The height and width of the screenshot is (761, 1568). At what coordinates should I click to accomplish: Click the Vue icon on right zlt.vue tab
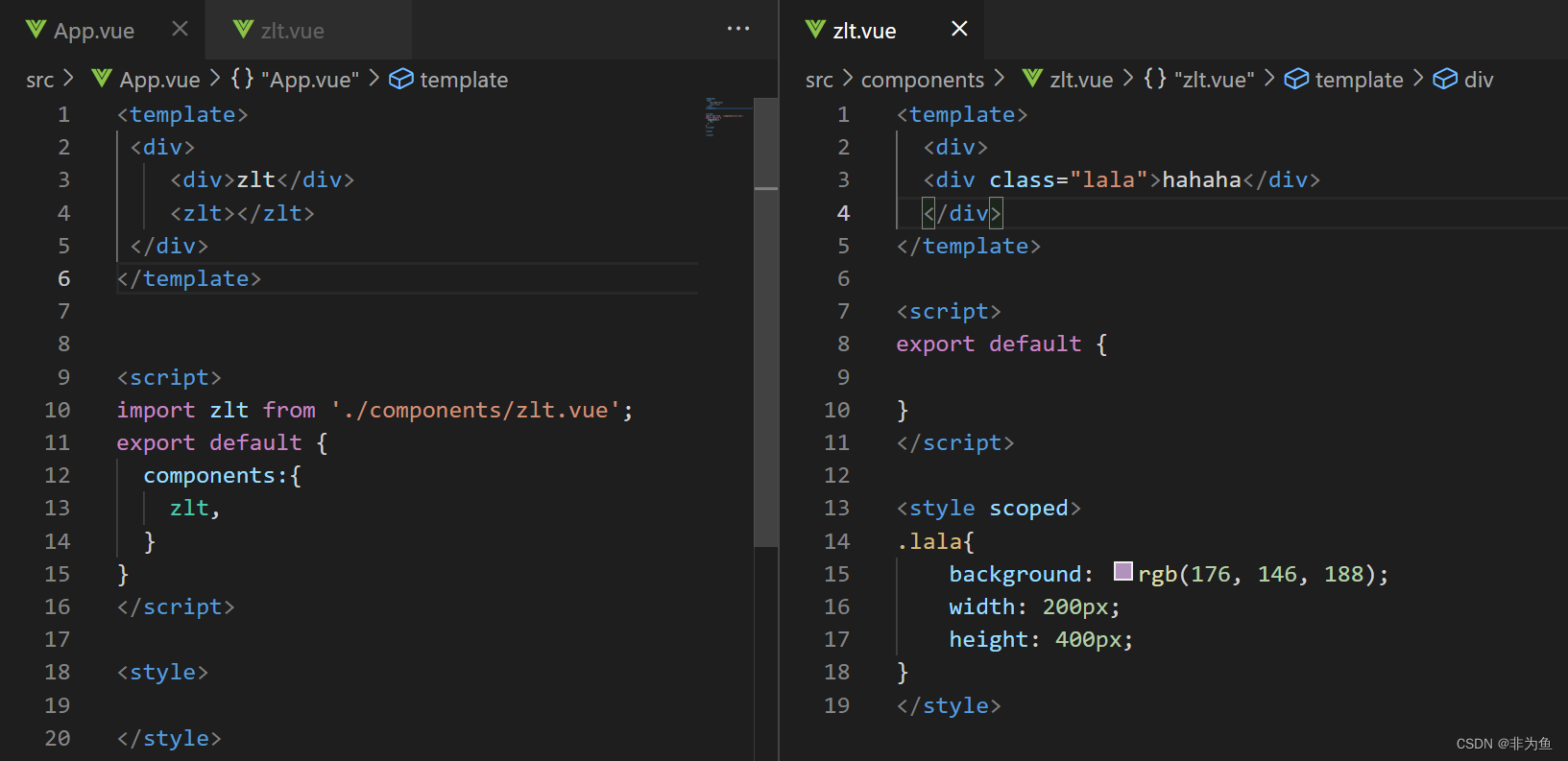coord(815,30)
